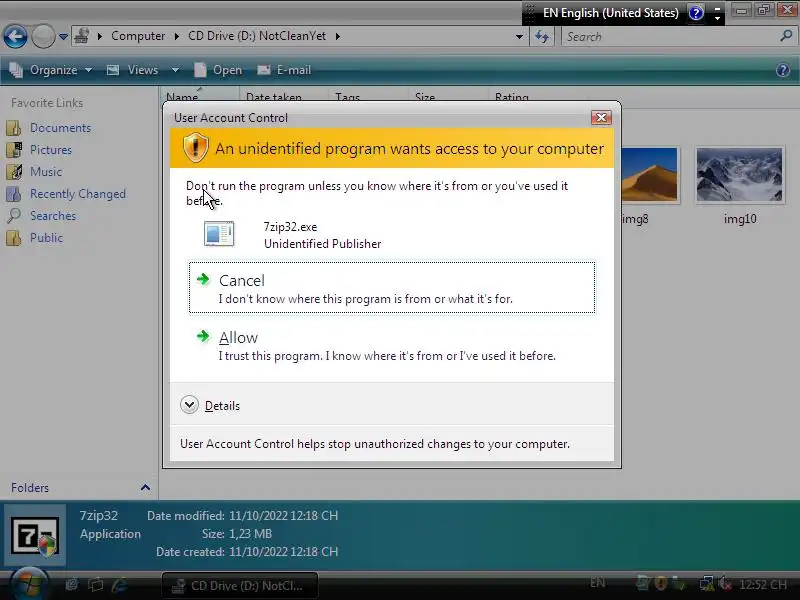
Task: Expand the Views dropdown arrow
Action: [175, 70]
